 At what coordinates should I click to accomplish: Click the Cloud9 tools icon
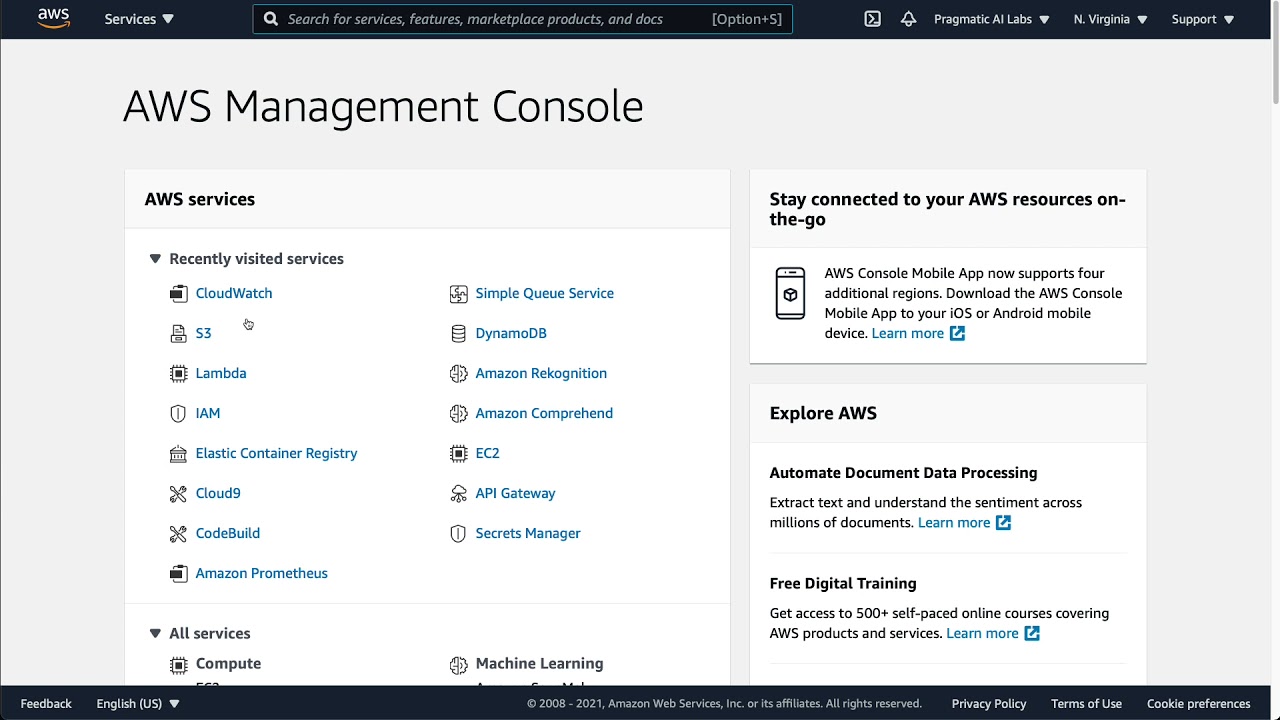pyautogui.click(x=178, y=493)
